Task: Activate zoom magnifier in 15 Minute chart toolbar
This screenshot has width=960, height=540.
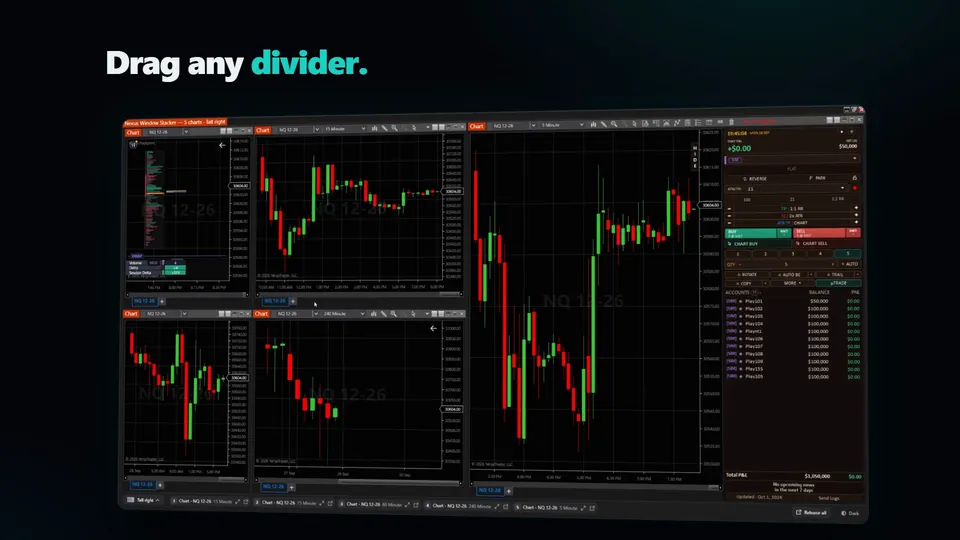Action: click(394, 129)
